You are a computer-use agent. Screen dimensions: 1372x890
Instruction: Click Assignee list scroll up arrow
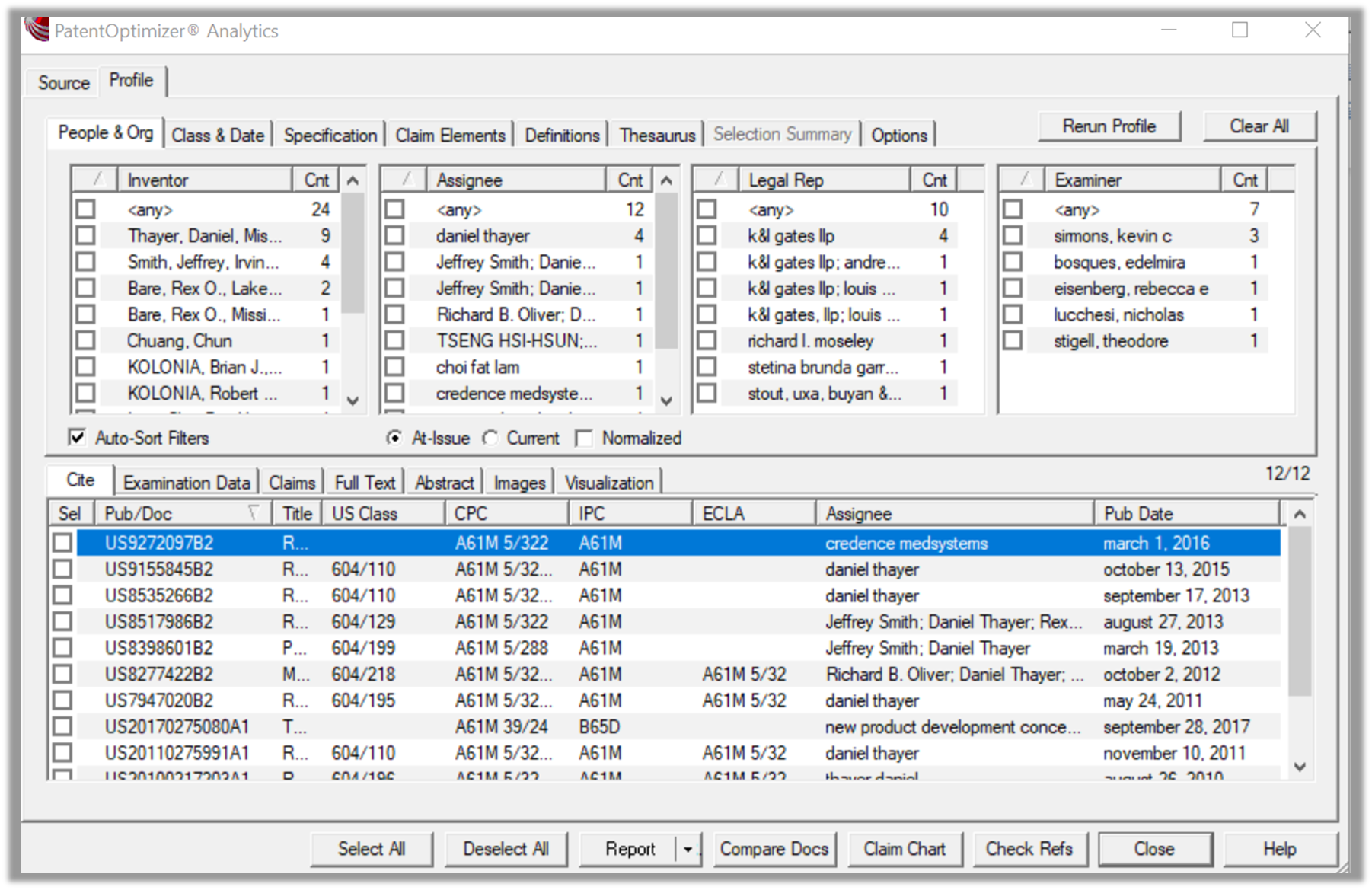666,180
